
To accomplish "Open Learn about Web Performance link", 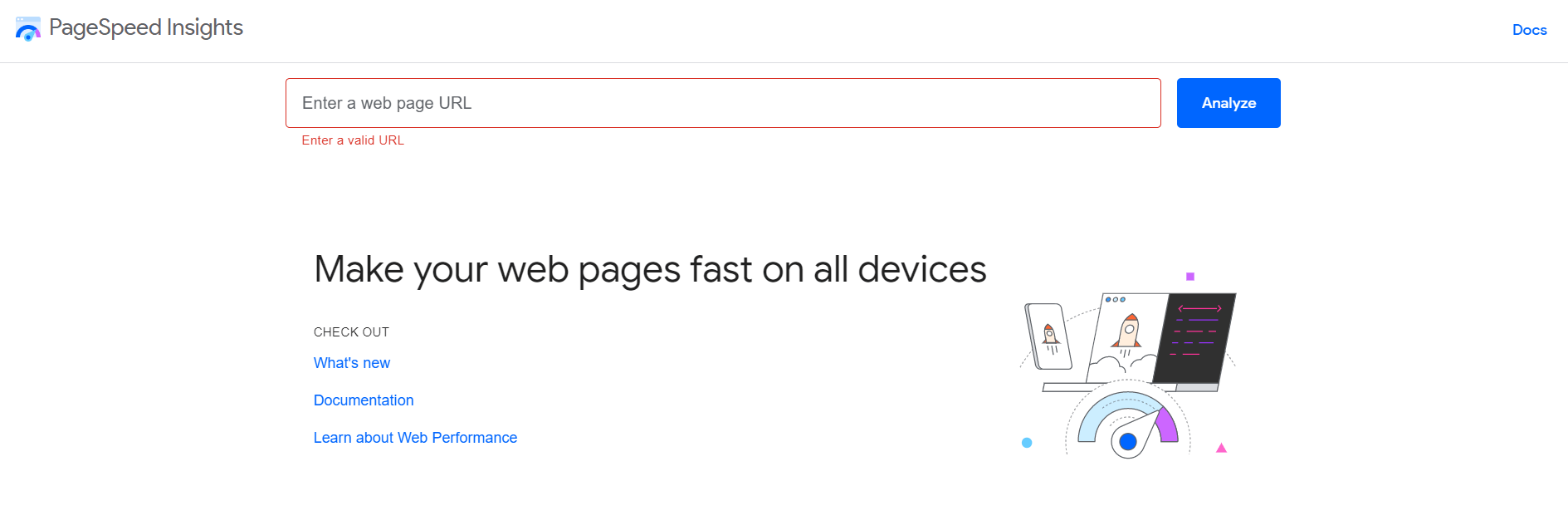I will pos(415,438).
